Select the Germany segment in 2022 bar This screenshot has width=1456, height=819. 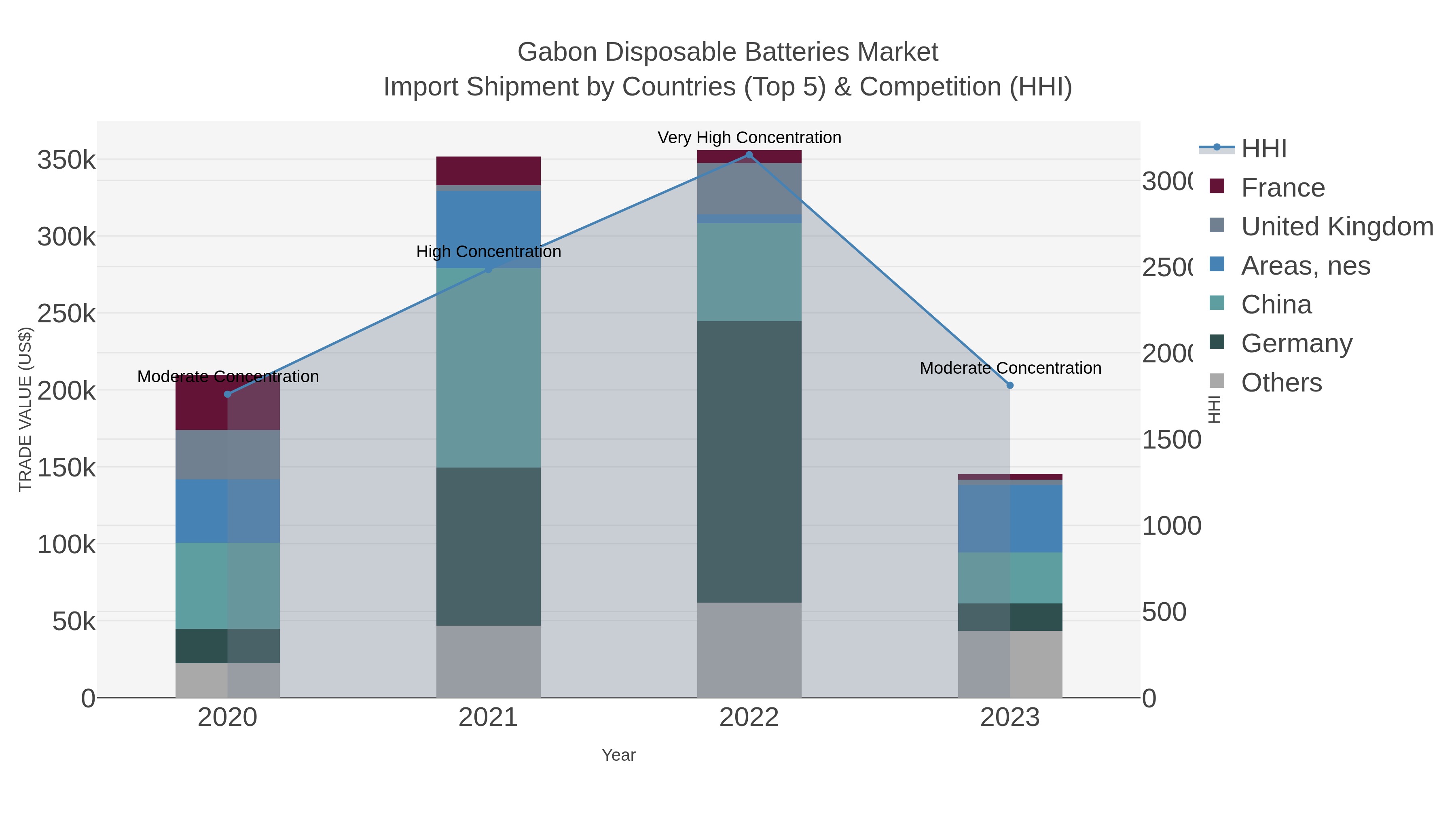(x=749, y=462)
